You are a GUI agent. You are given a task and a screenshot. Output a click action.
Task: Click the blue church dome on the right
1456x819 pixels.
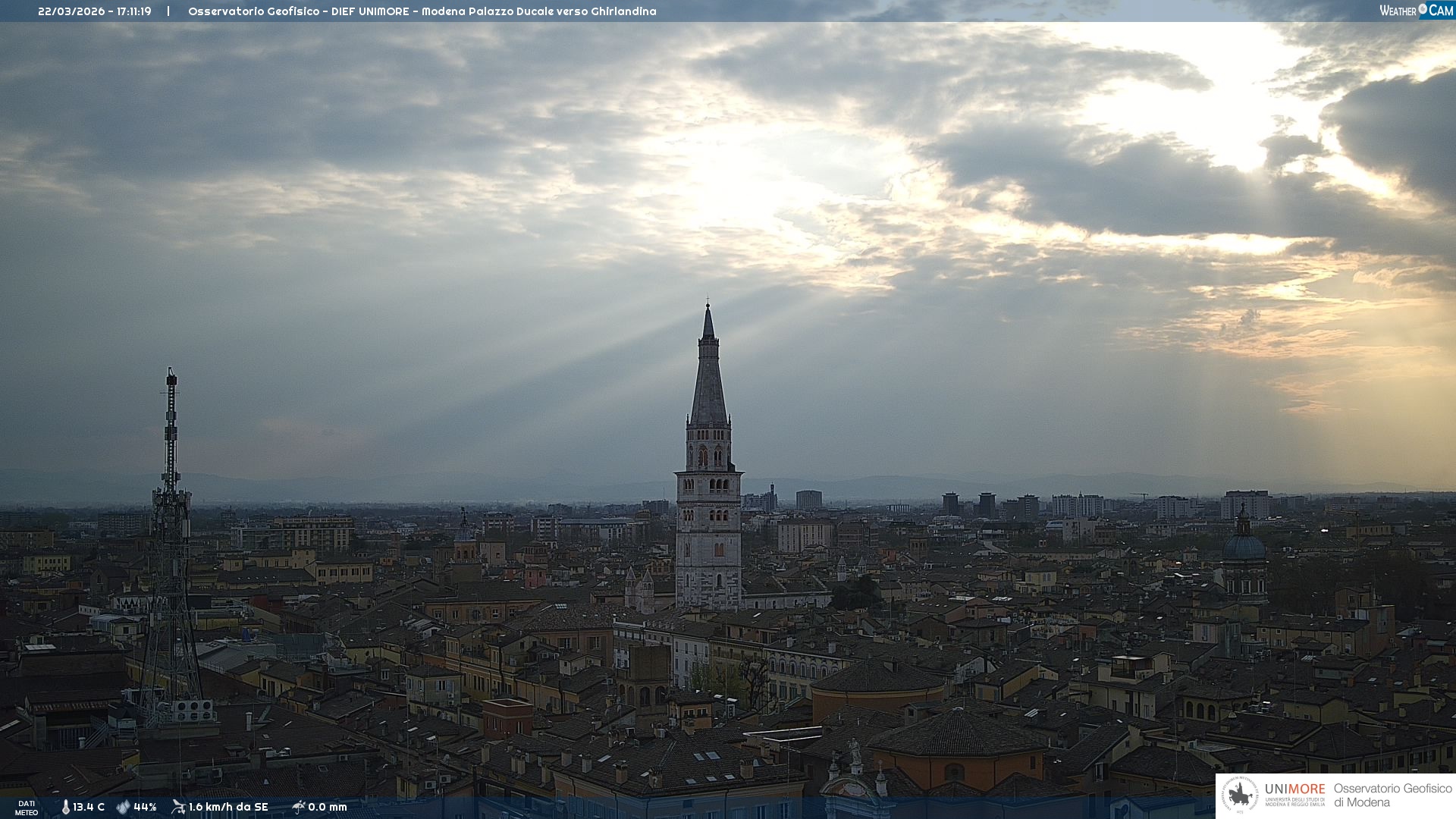coord(1244,547)
